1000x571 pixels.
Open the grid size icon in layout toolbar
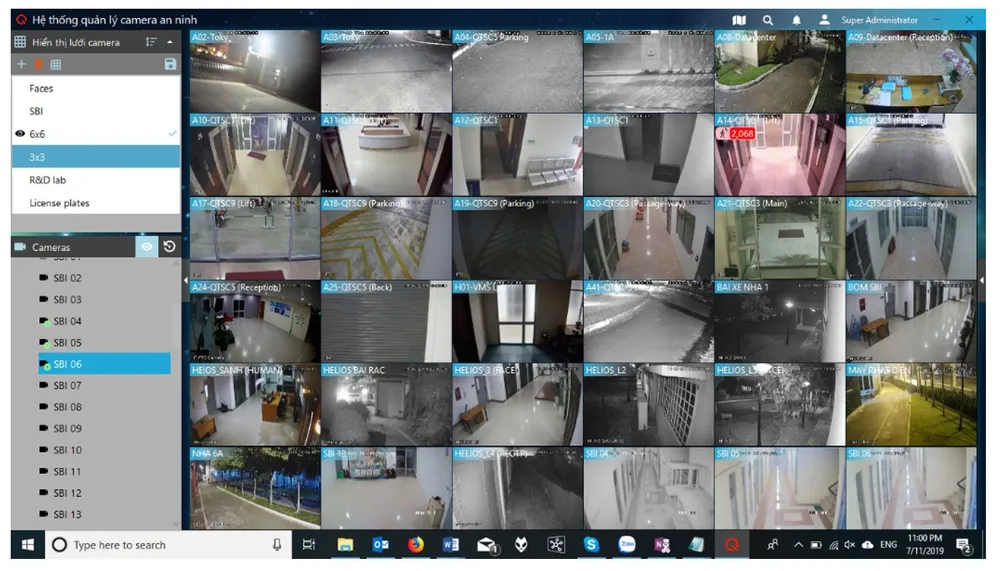[x=55, y=64]
